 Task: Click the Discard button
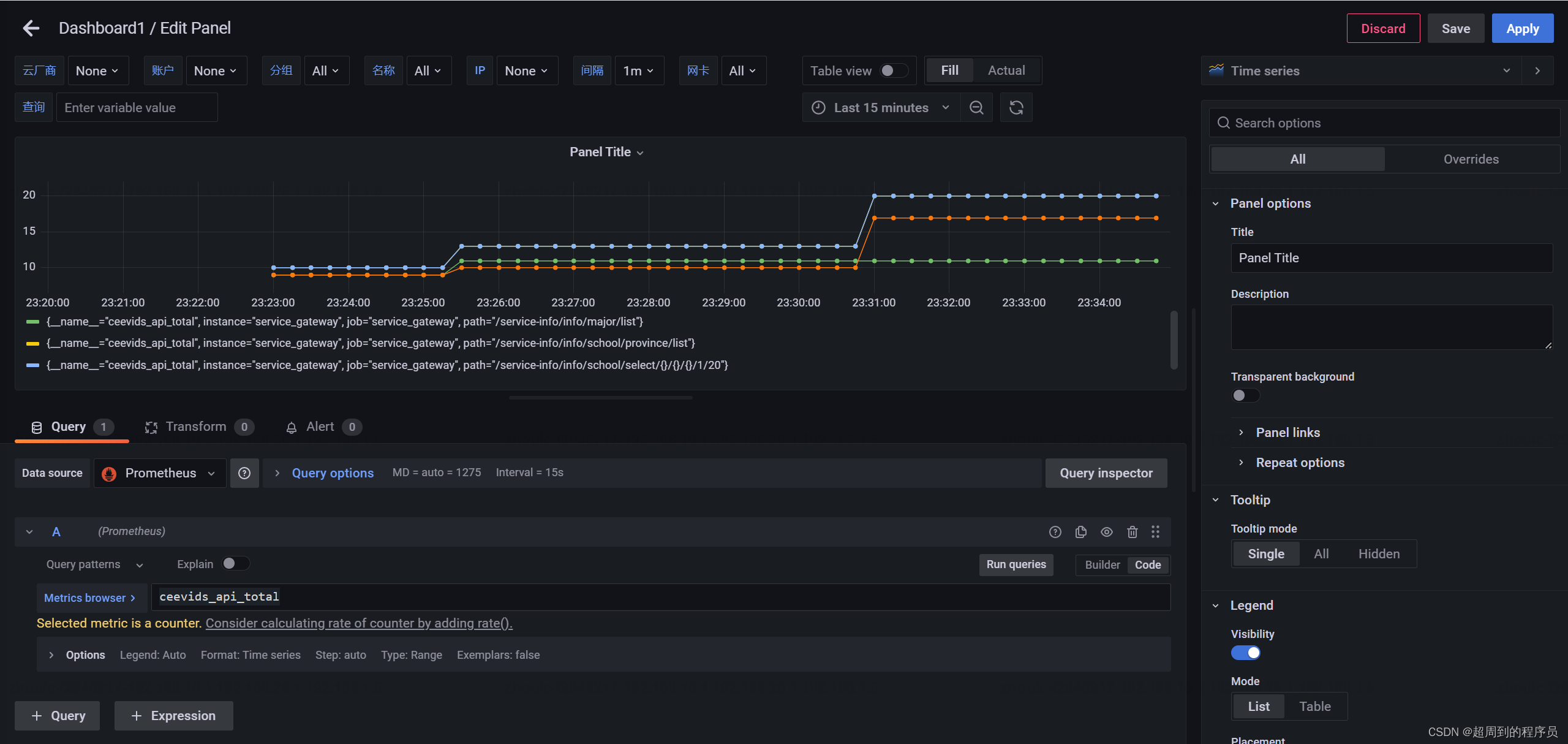[1383, 29]
